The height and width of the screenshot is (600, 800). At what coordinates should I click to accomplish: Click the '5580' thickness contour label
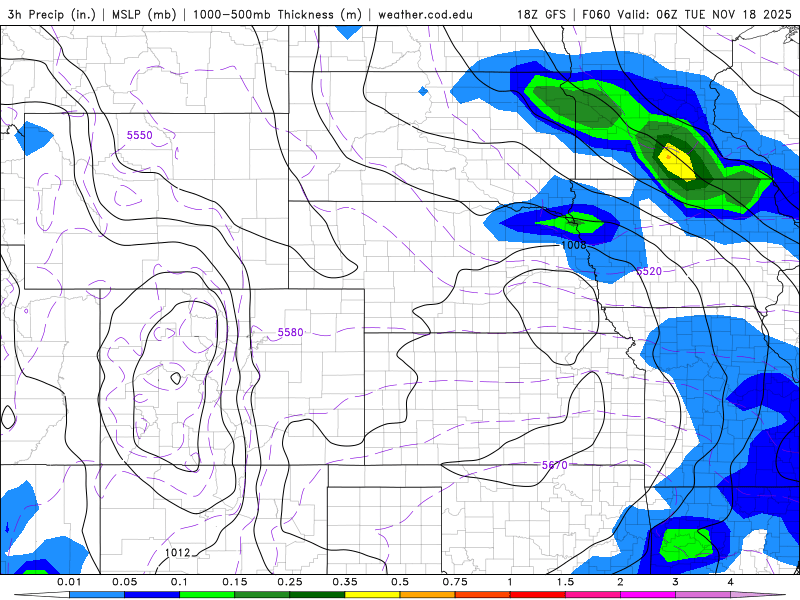[x=290, y=333]
